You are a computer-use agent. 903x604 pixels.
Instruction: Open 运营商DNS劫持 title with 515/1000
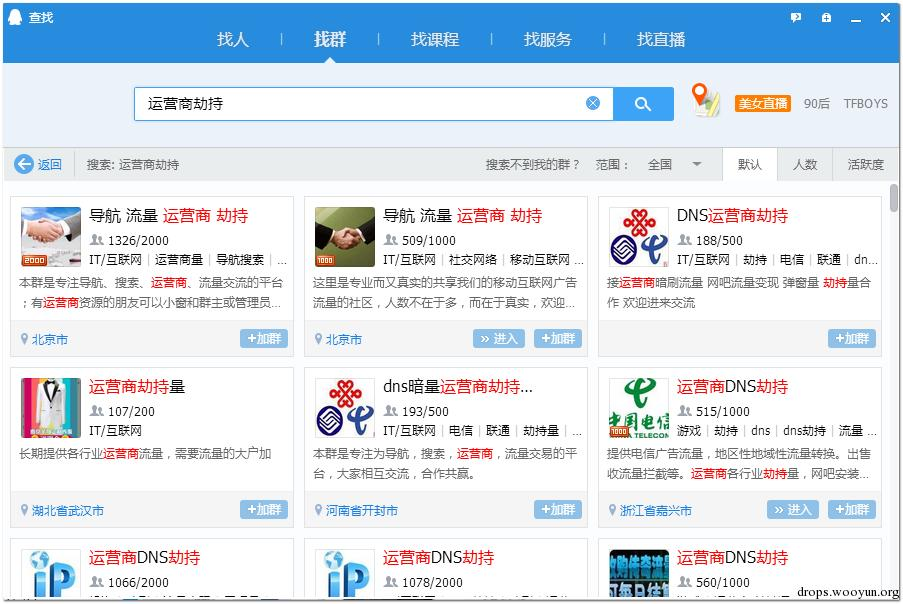pos(732,387)
